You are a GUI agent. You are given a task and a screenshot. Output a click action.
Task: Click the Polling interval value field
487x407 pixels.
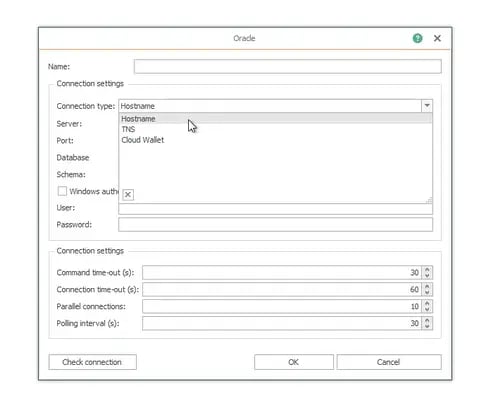point(282,323)
